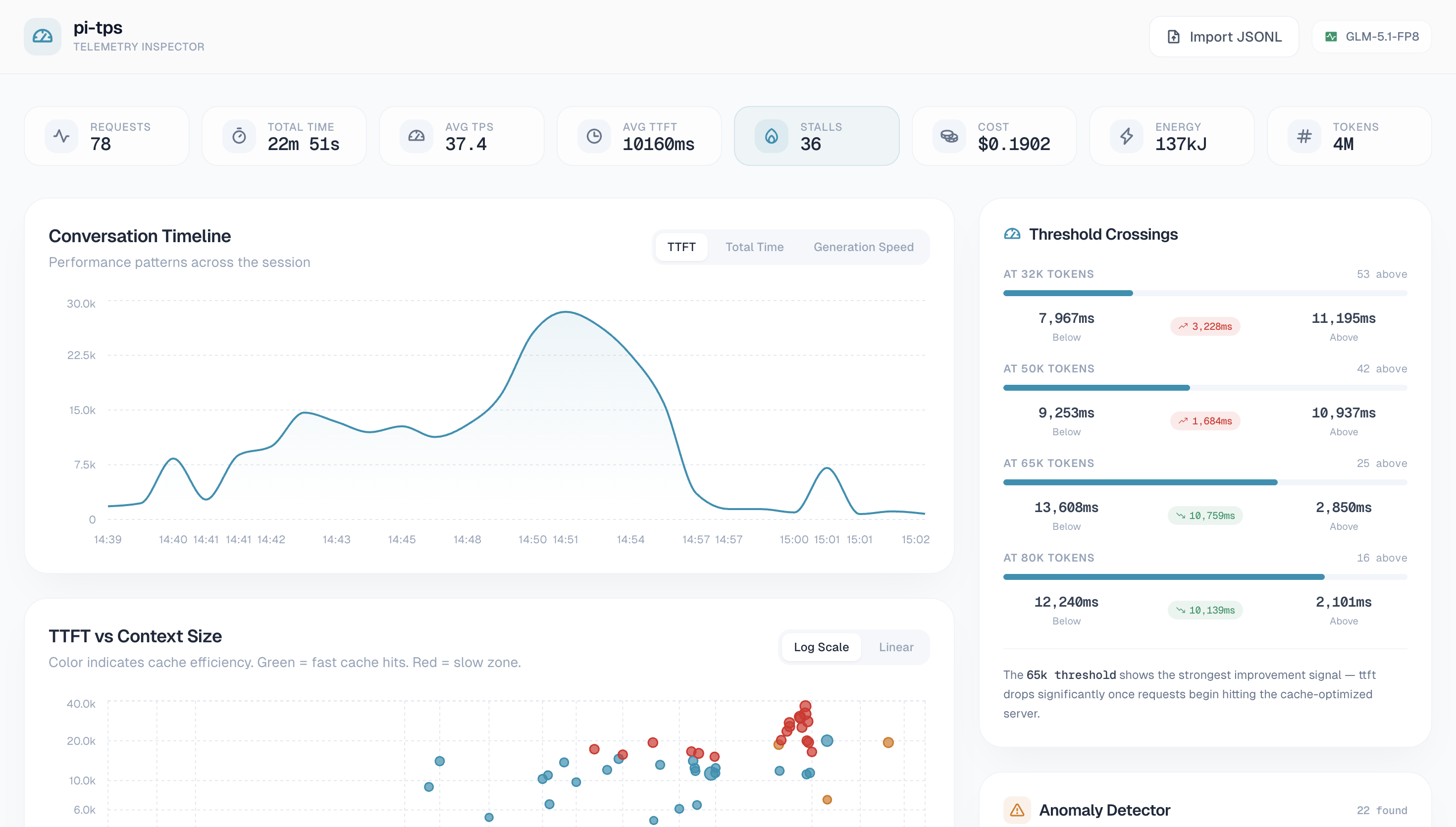Switch timeline to Total Time view
Screen dimensions: 1456x827
pyautogui.click(x=754, y=247)
